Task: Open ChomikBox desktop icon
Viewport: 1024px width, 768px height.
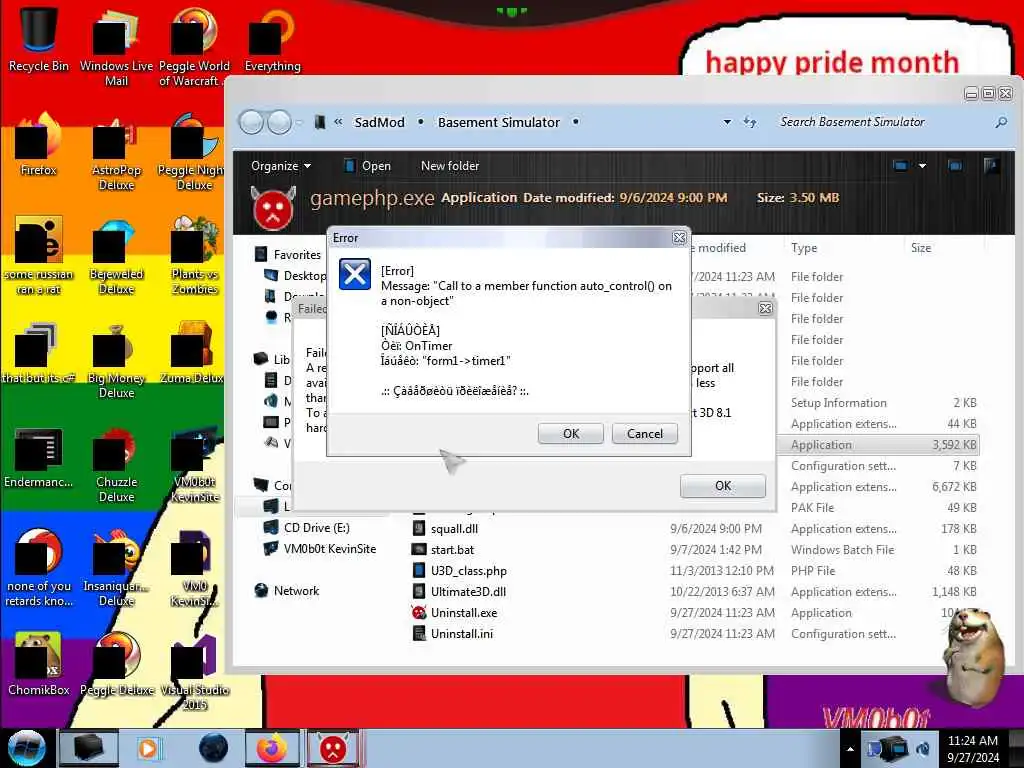Action: 39,664
